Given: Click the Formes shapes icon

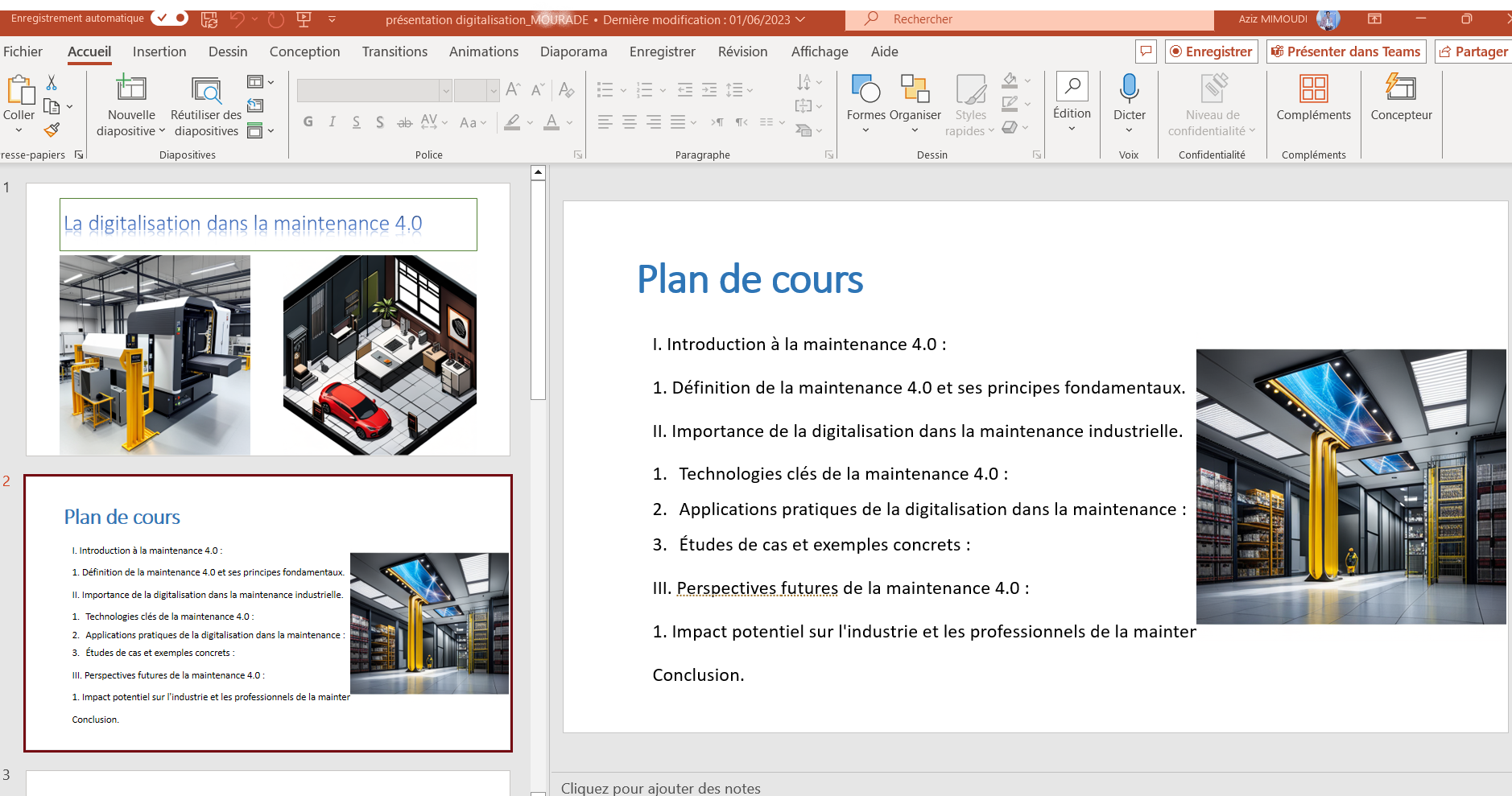Looking at the screenshot, I should tap(865, 89).
